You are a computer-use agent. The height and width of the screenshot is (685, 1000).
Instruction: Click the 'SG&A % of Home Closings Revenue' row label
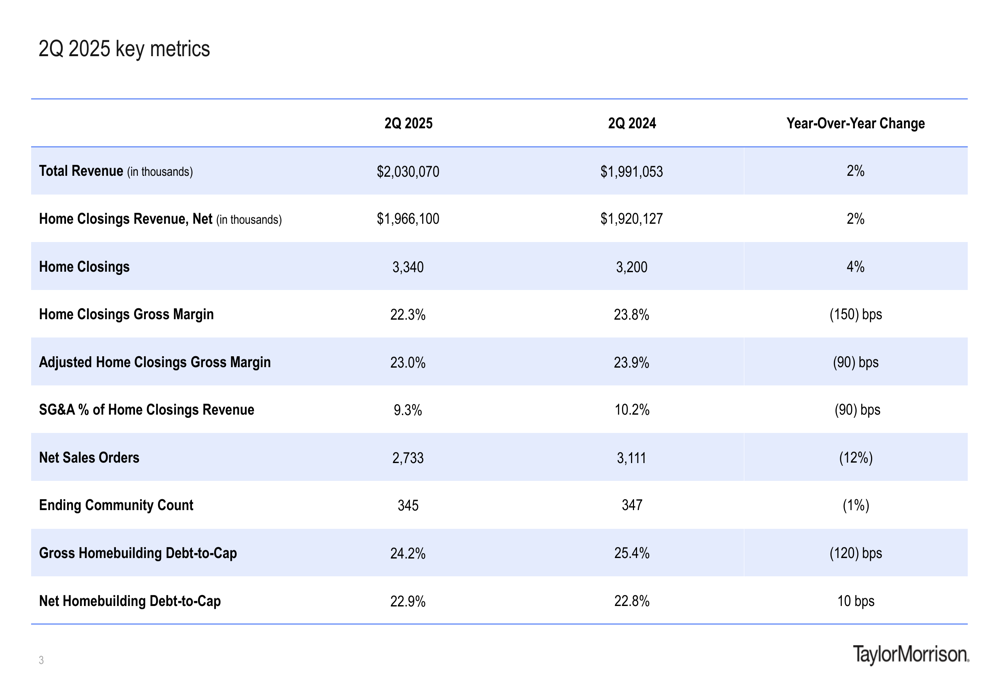coord(146,410)
